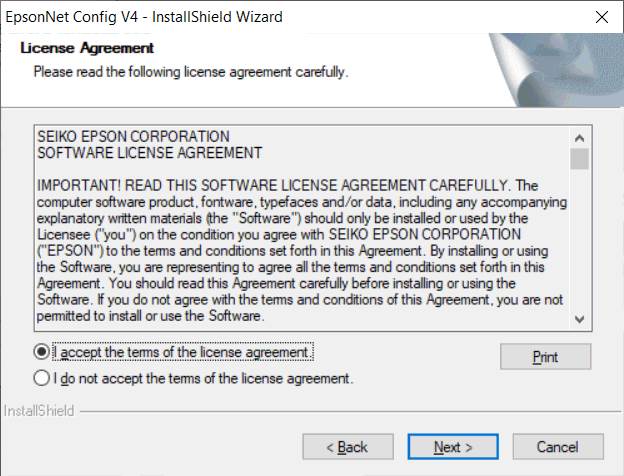Click the license text scroll-down arrow

579,319
